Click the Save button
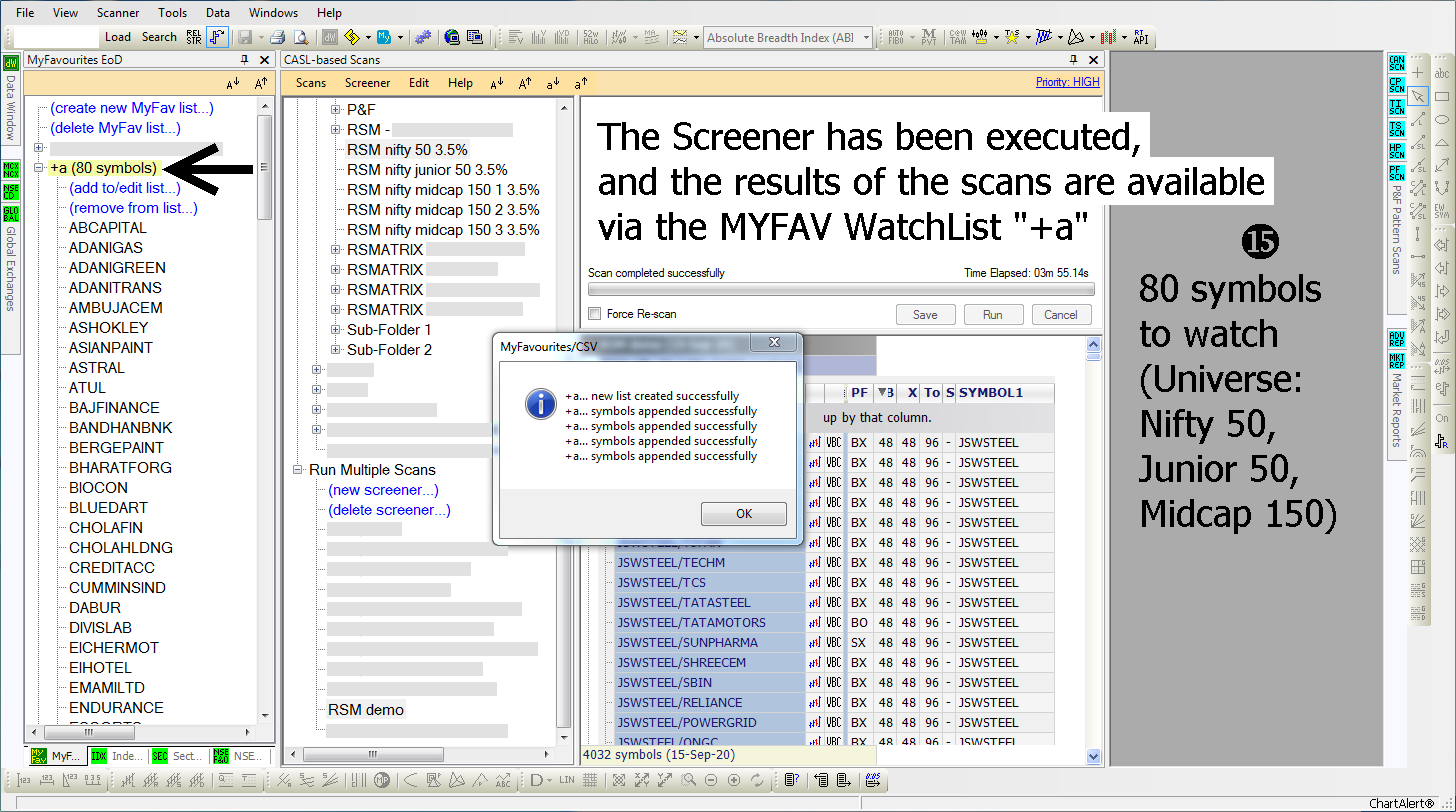The width and height of the screenshot is (1456, 812). coord(925,314)
